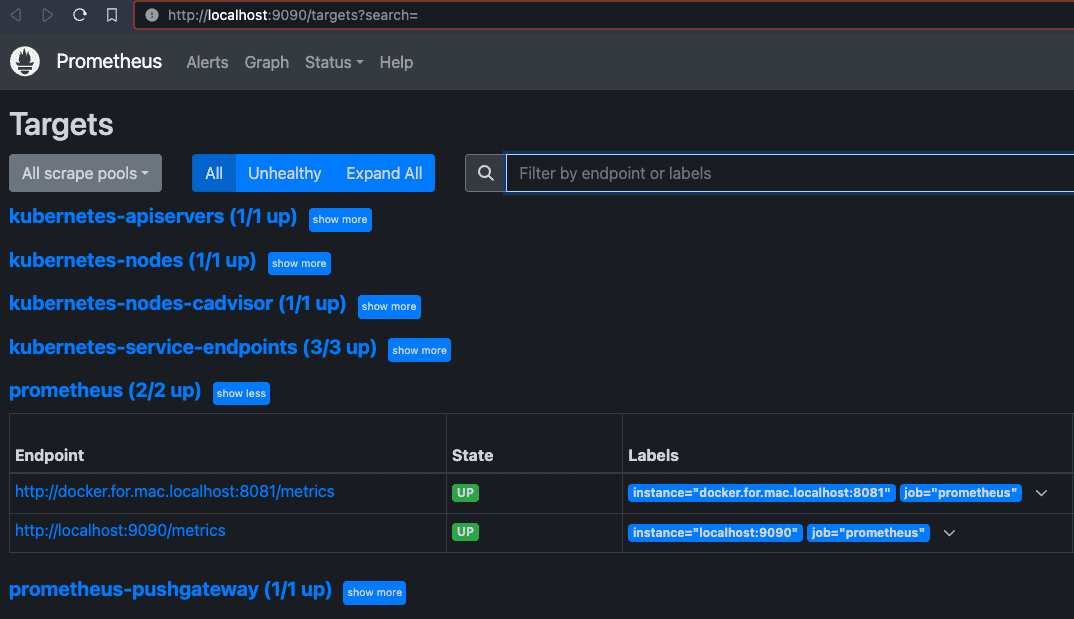The height and width of the screenshot is (619, 1074).
Task: Click the instance="localhost:9090" label
Action: pos(715,533)
